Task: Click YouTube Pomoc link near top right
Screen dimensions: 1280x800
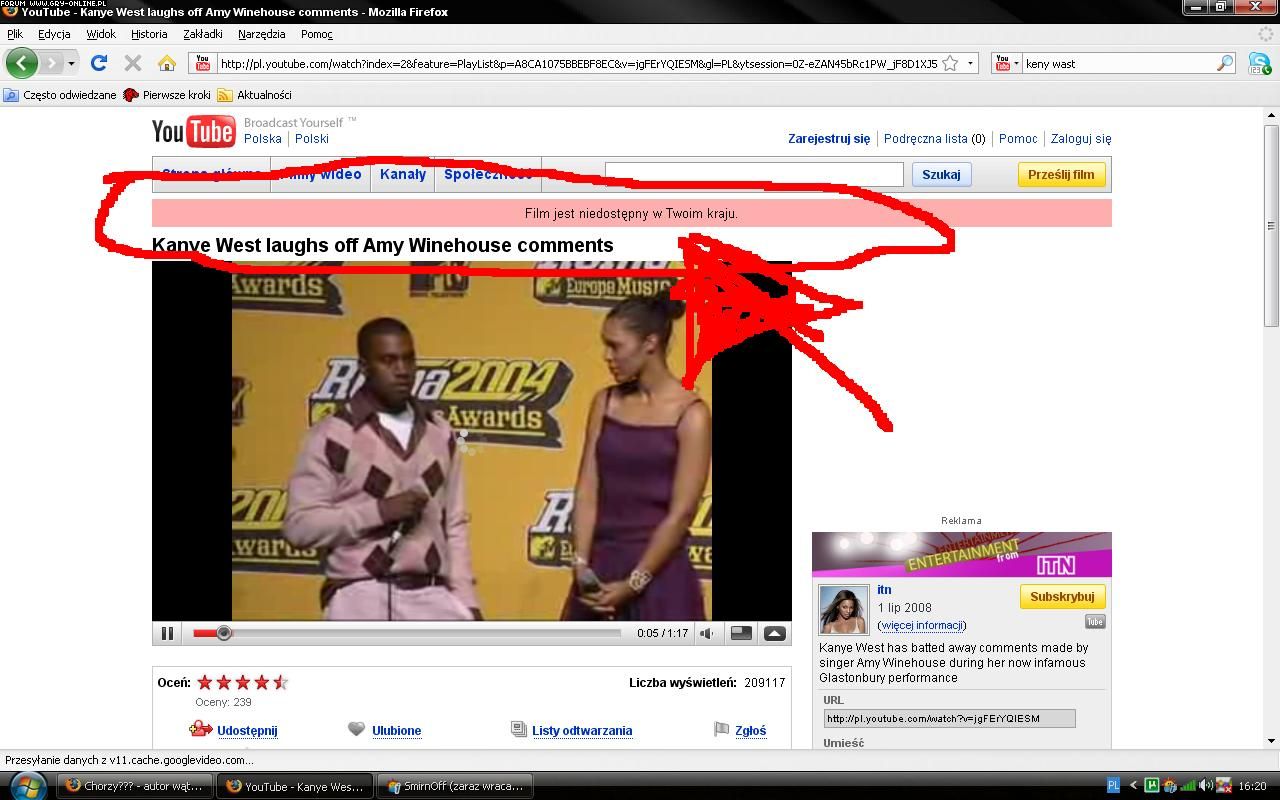Action: [1018, 139]
